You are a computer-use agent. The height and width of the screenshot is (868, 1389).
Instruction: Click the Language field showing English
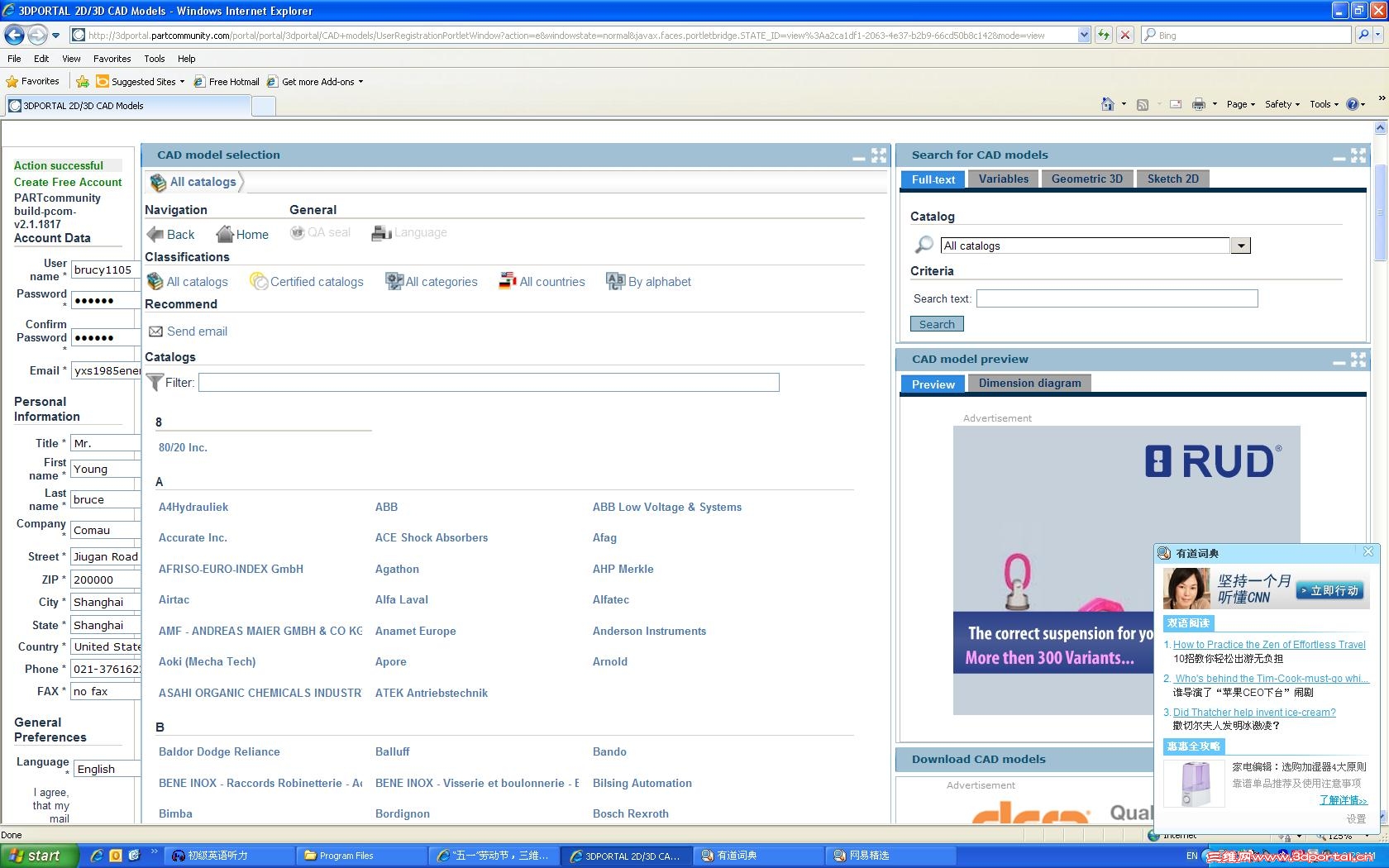106,769
